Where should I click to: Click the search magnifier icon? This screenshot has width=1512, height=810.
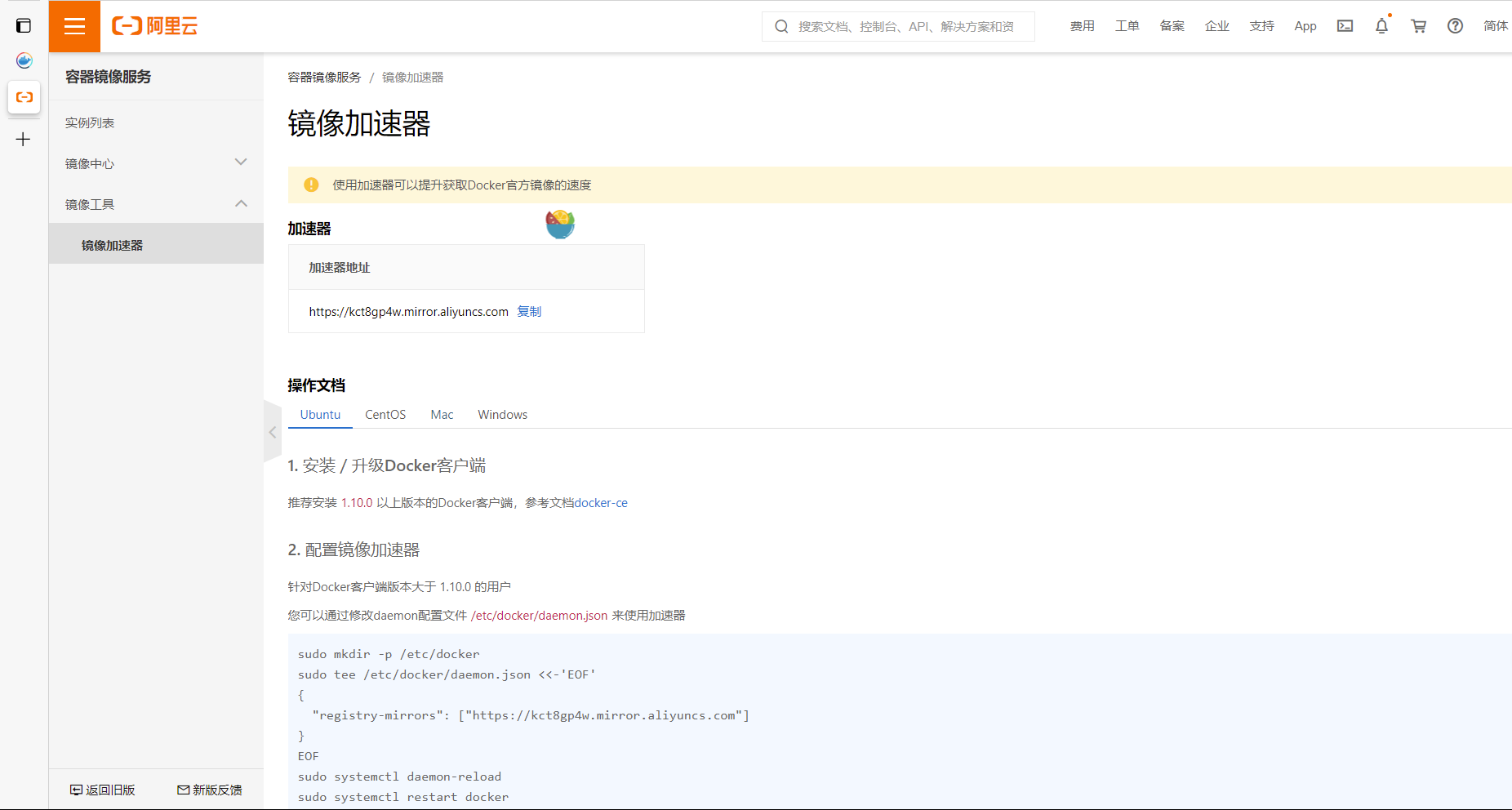[x=781, y=26]
